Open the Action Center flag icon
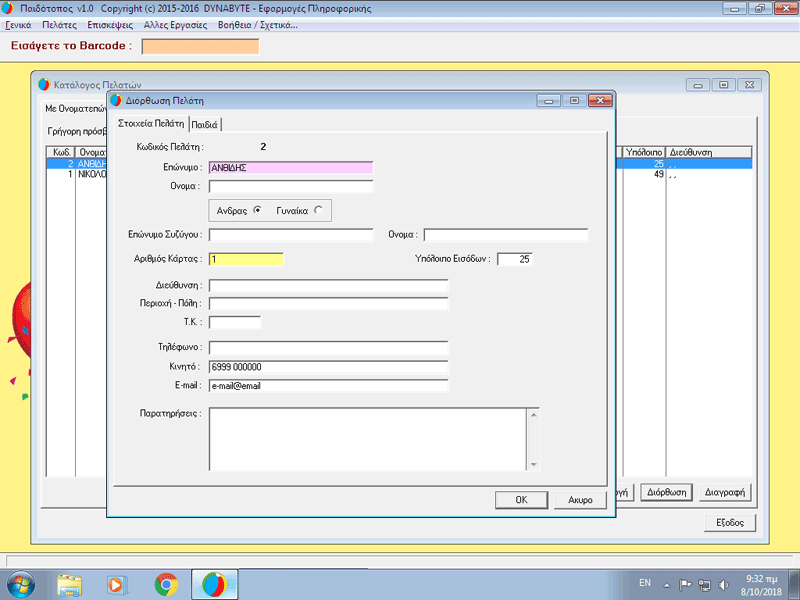Screen dimensions: 800x600 pos(685,585)
